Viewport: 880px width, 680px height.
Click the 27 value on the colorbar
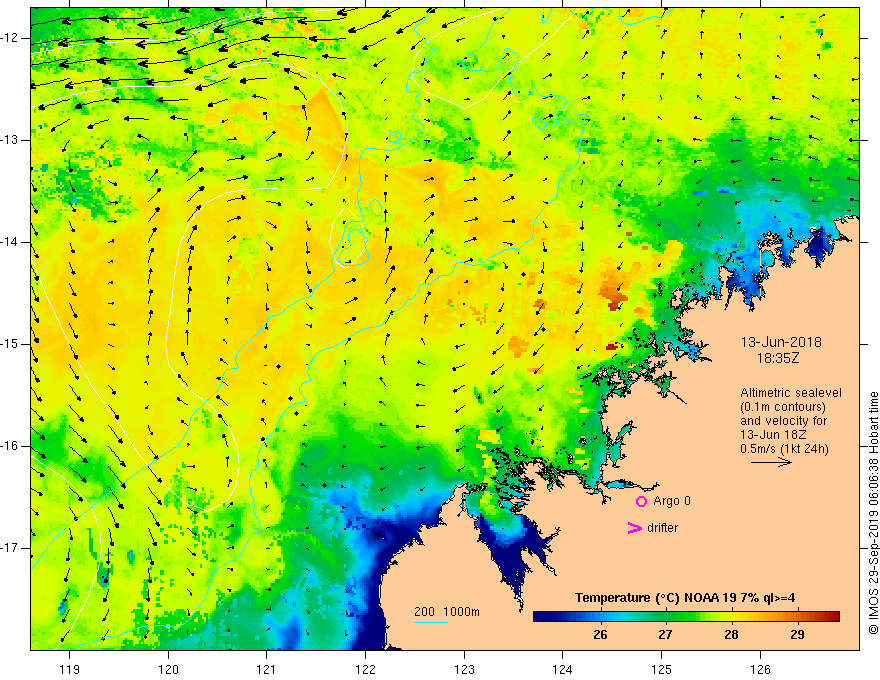(x=665, y=635)
